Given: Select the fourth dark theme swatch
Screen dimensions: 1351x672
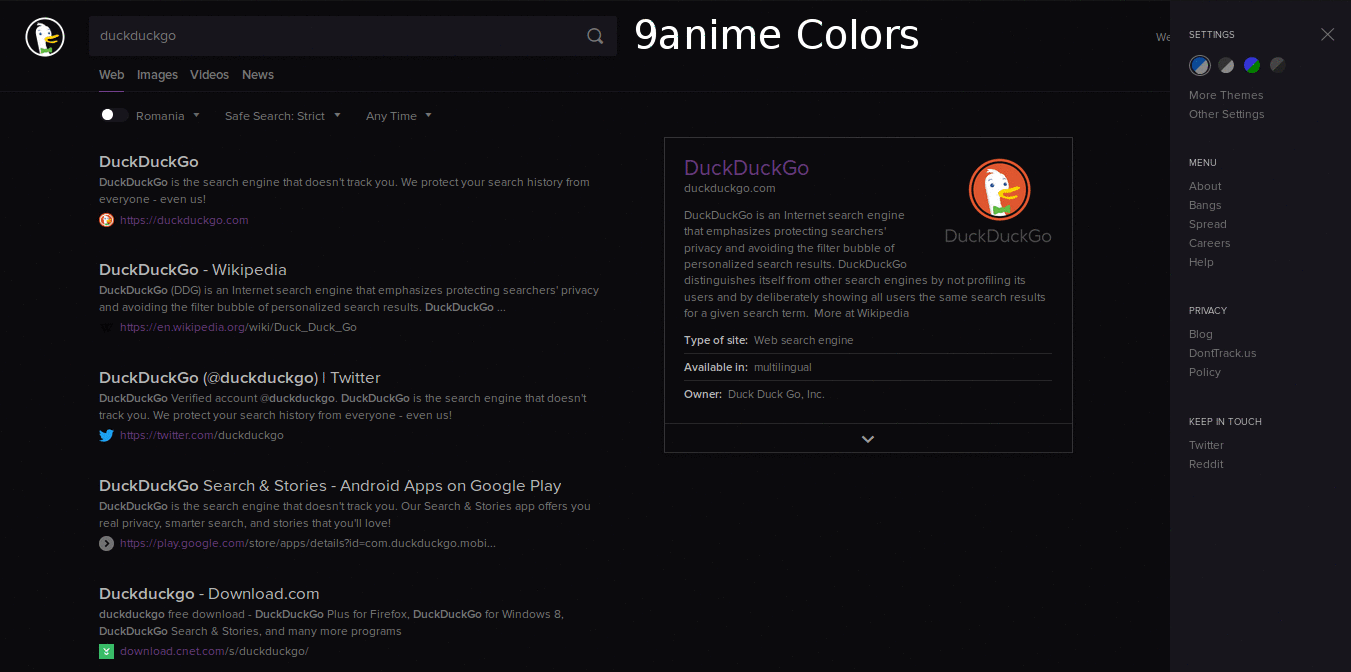Looking at the screenshot, I should (x=1278, y=65).
